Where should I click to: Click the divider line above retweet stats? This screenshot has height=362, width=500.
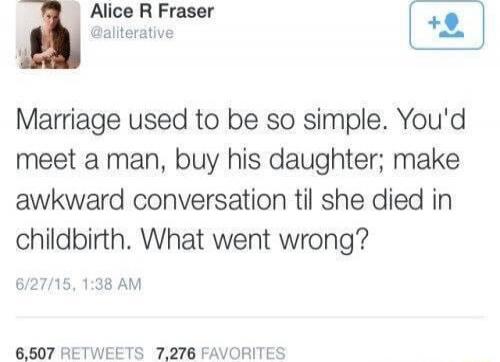[x=250, y=318]
